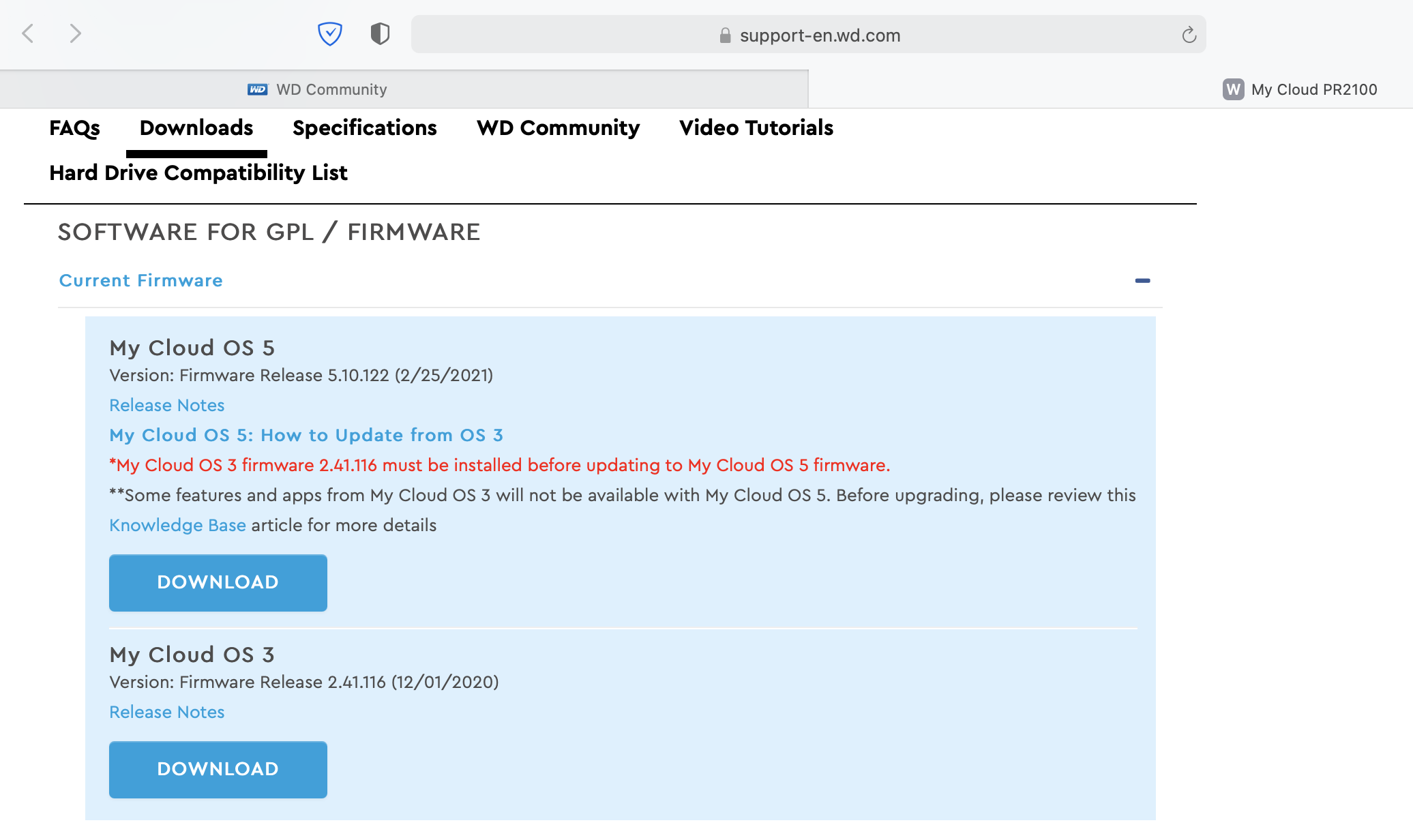Open the How to Update from OS 3 link
Screen dimensions: 1413x840
click(306, 435)
